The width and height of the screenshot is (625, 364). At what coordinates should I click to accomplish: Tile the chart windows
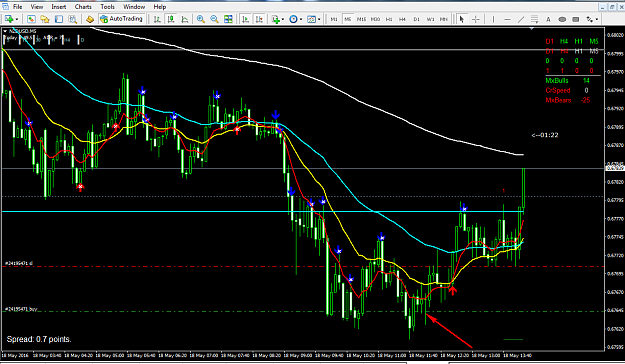pyautogui.click(x=228, y=19)
